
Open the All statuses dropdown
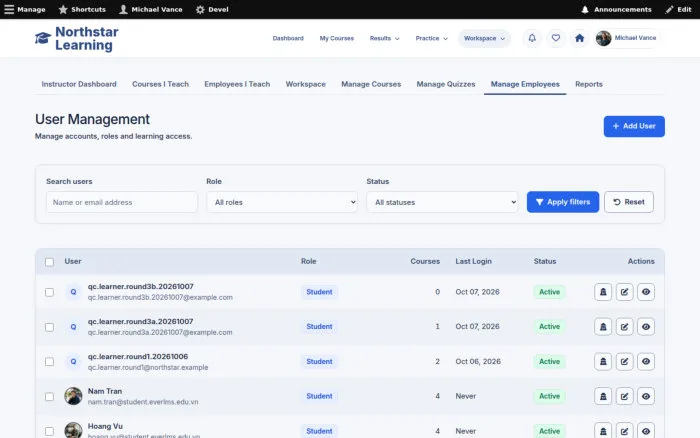[442, 202]
